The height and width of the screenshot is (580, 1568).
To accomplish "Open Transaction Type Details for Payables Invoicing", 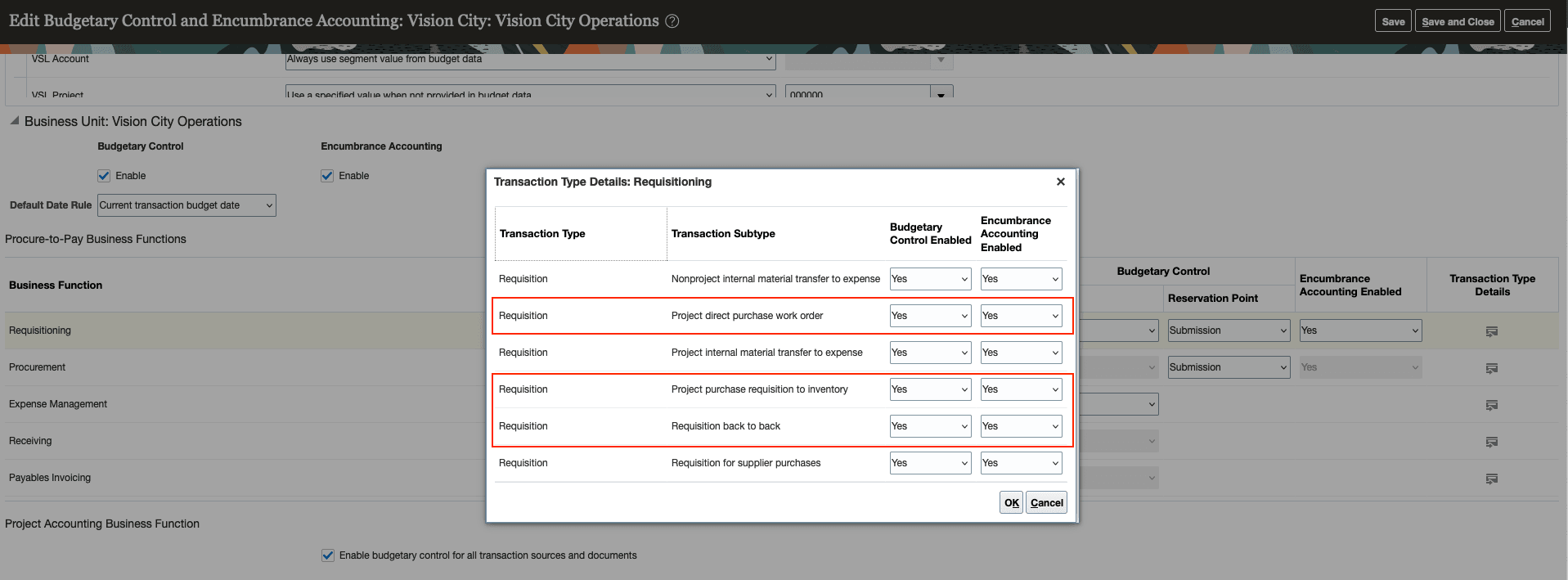I will point(1492,479).
